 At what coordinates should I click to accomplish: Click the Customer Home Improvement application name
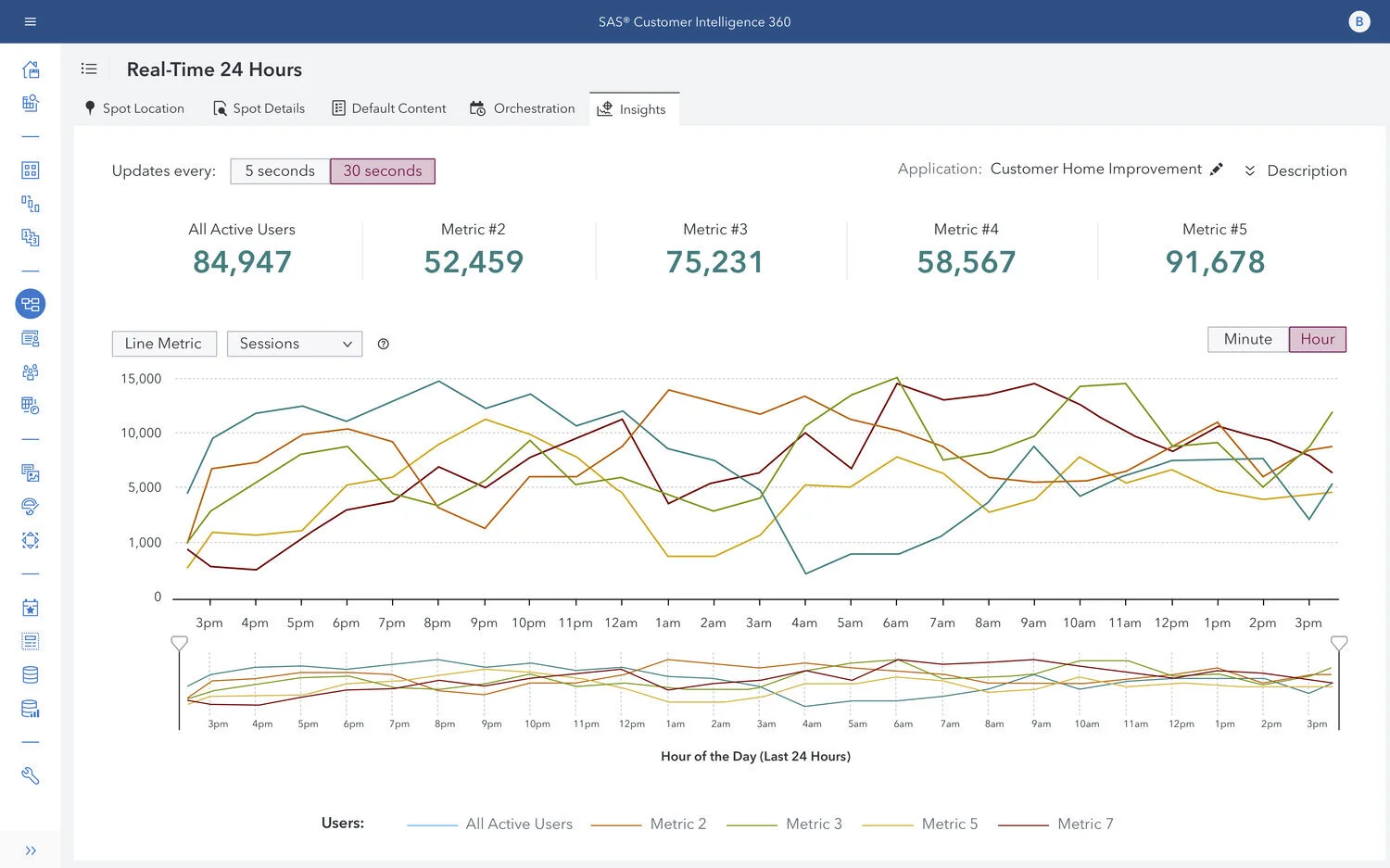1096,169
